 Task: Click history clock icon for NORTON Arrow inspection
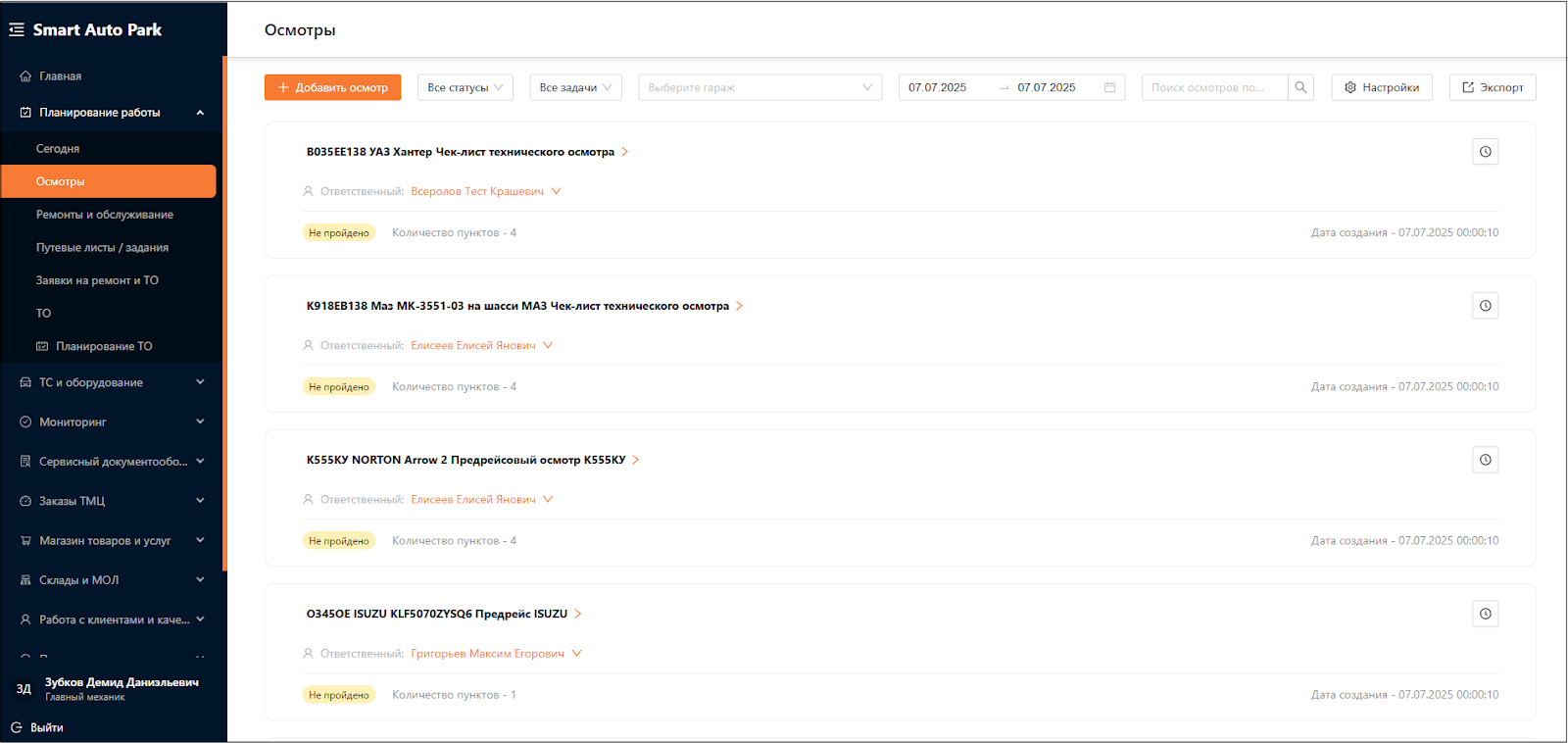click(1485, 460)
